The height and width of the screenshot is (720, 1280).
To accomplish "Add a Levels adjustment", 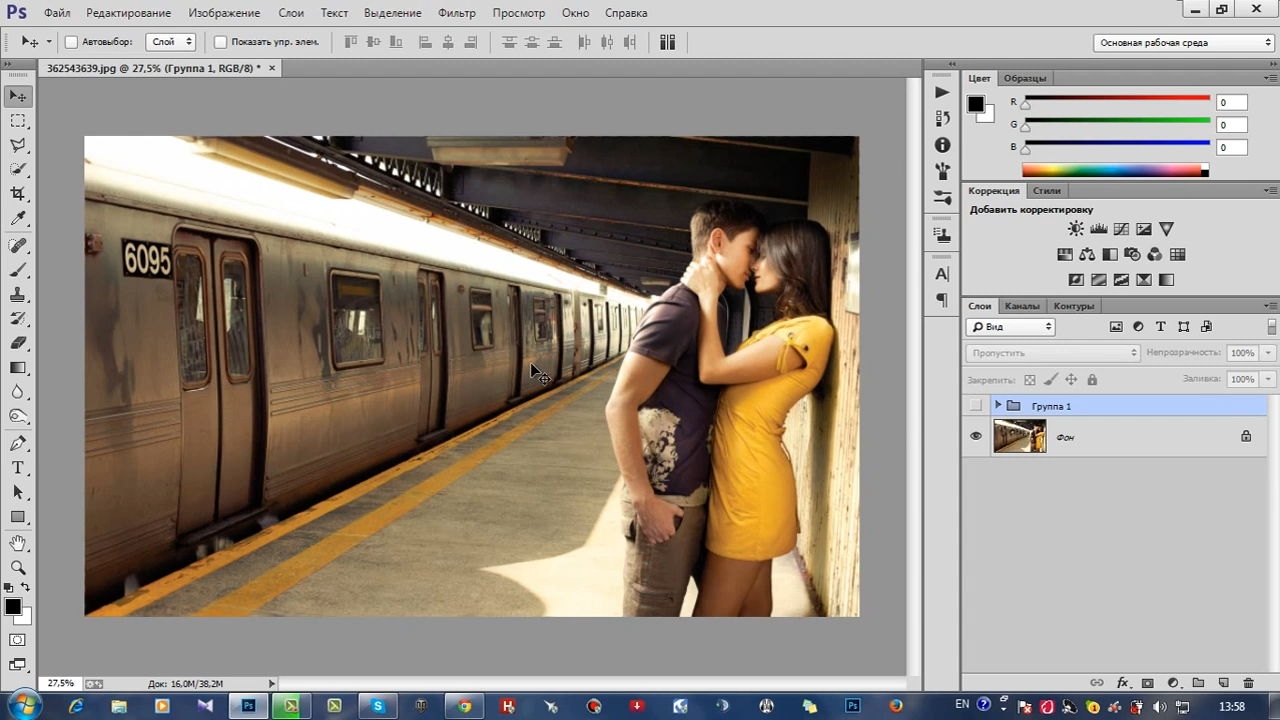I will (1099, 230).
